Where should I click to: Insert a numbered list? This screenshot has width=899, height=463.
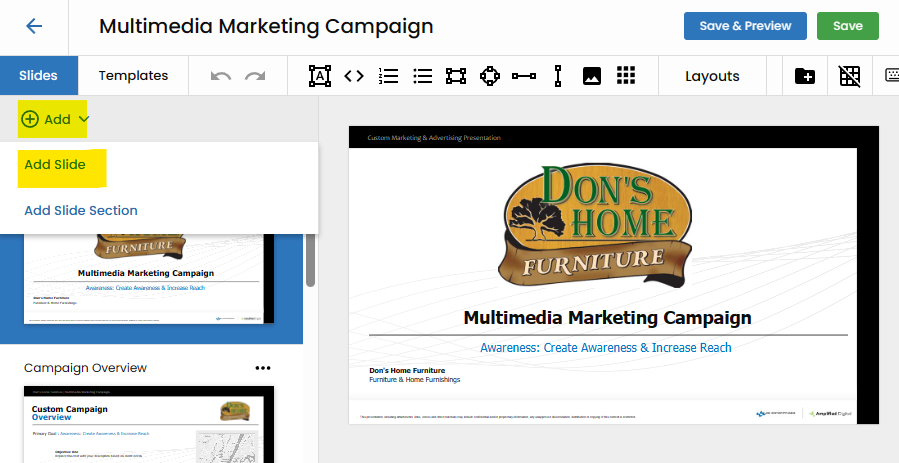pyautogui.click(x=388, y=76)
